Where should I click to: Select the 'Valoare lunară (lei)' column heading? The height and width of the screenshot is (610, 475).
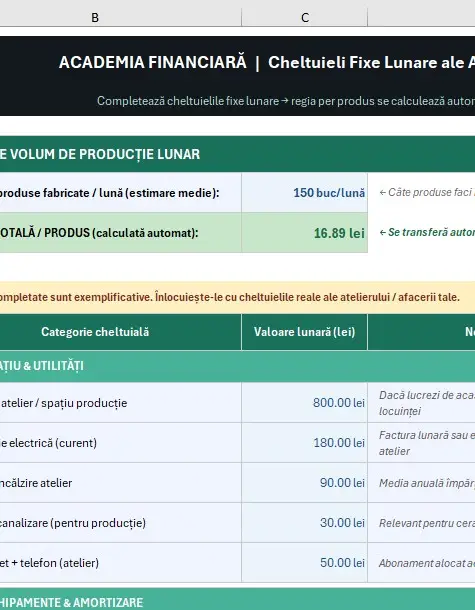[305, 332]
